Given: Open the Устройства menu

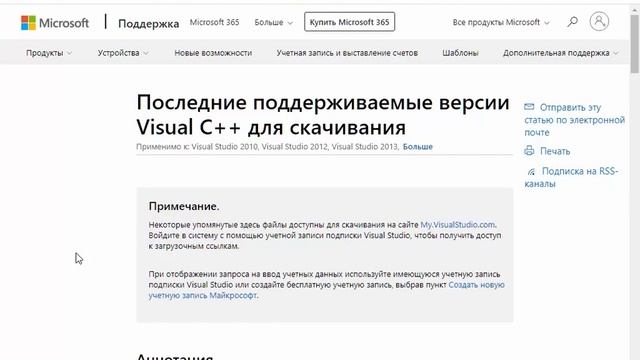Looking at the screenshot, I should click(x=123, y=53).
